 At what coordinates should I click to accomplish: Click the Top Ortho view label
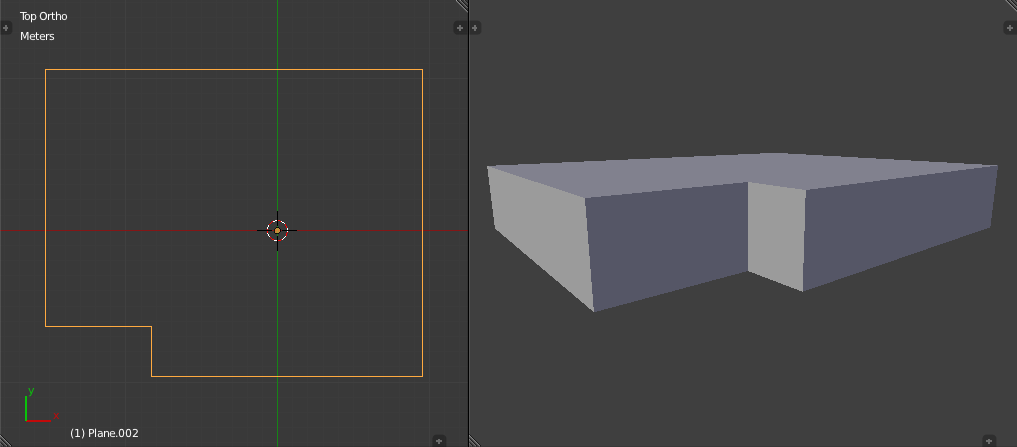[x=43, y=16]
